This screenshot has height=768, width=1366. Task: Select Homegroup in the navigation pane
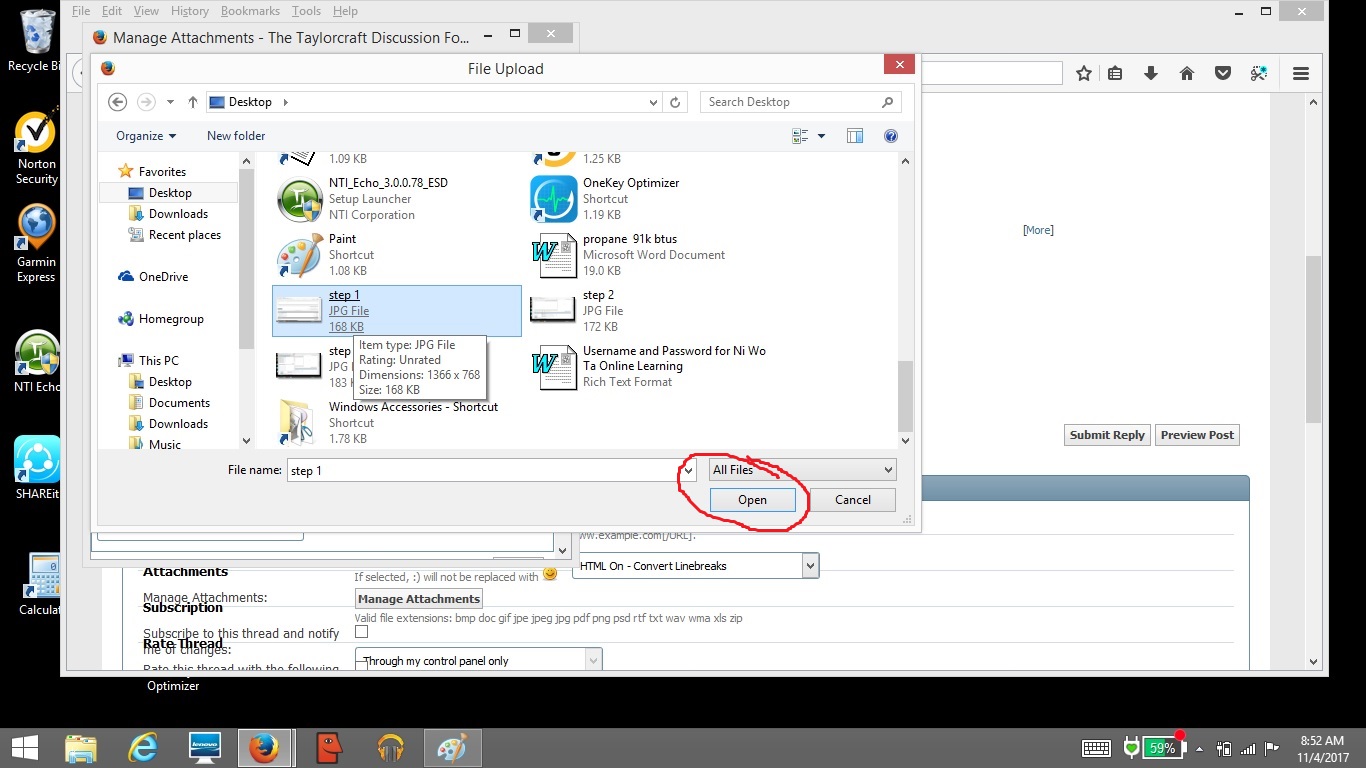pos(171,319)
